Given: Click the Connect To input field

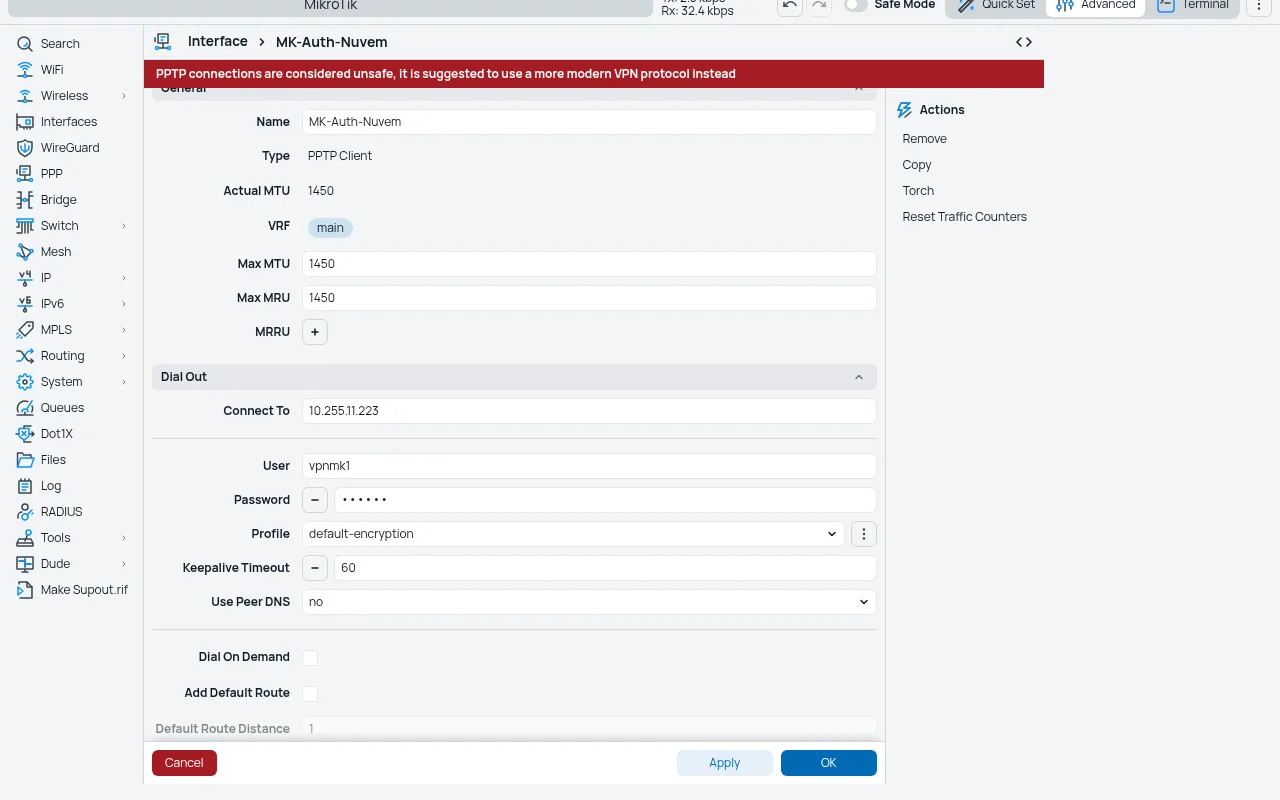Looking at the screenshot, I should 589,411.
